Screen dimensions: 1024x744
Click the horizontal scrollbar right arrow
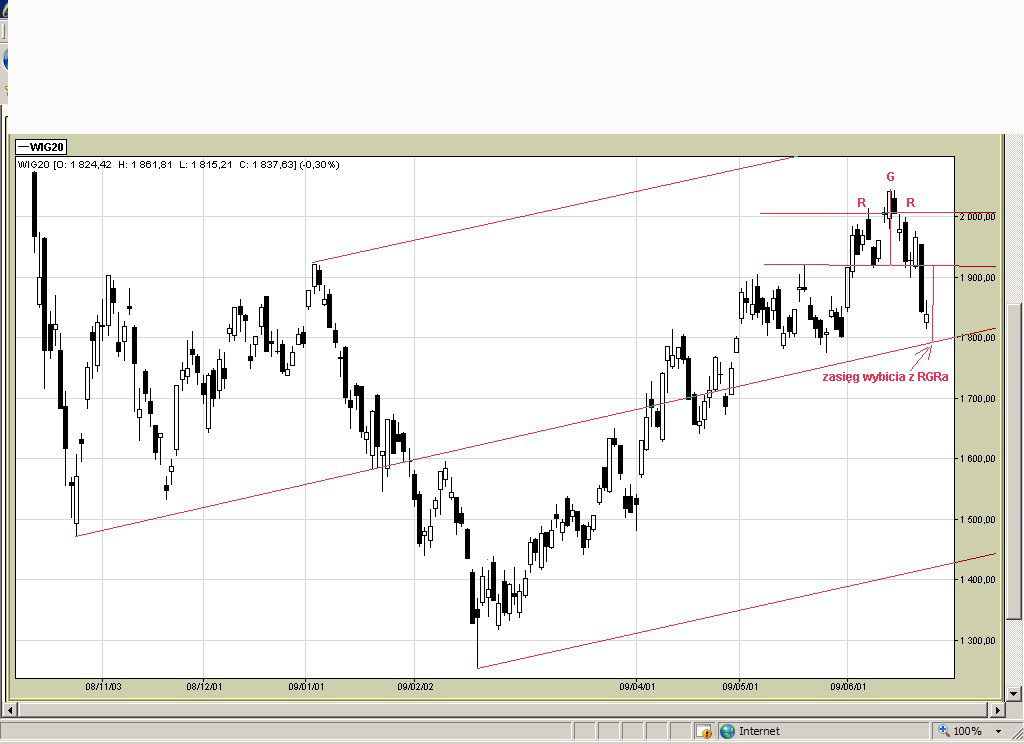[x=997, y=709]
